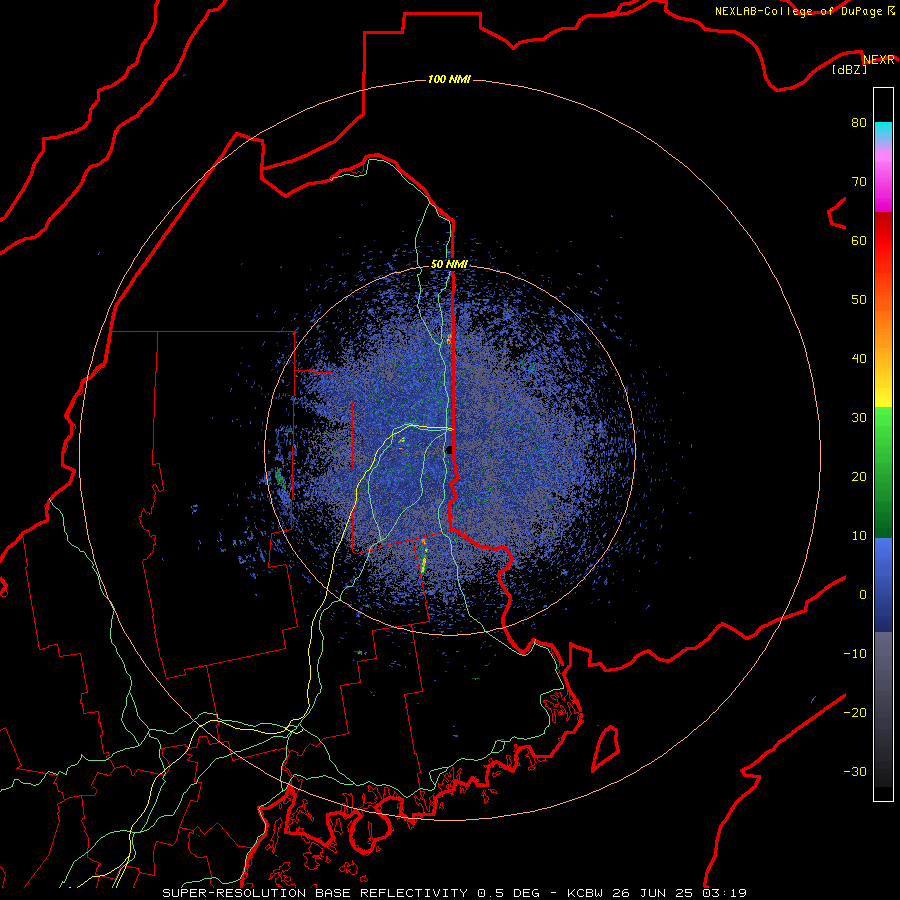Image resolution: width=900 pixels, height=900 pixels.
Task: Click the 100 NMI range ring label
Action: point(449,79)
